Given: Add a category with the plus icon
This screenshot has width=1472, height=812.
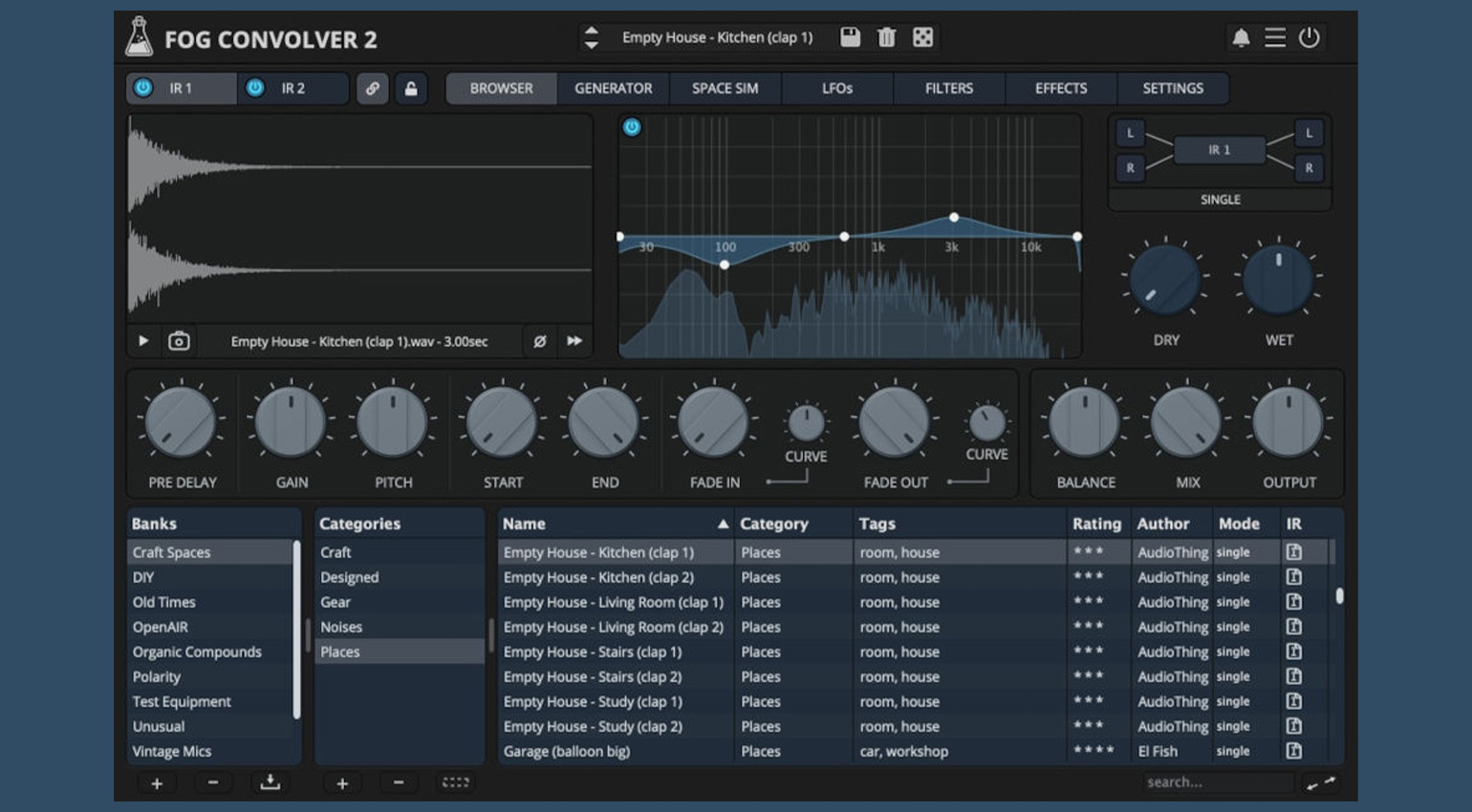Looking at the screenshot, I should [x=342, y=783].
